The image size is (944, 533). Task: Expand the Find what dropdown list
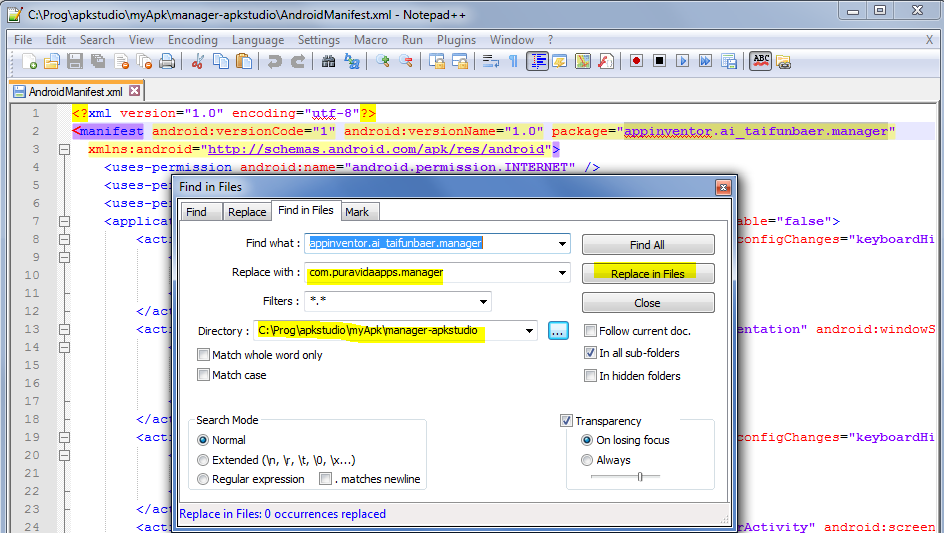click(x=562, y=243)
